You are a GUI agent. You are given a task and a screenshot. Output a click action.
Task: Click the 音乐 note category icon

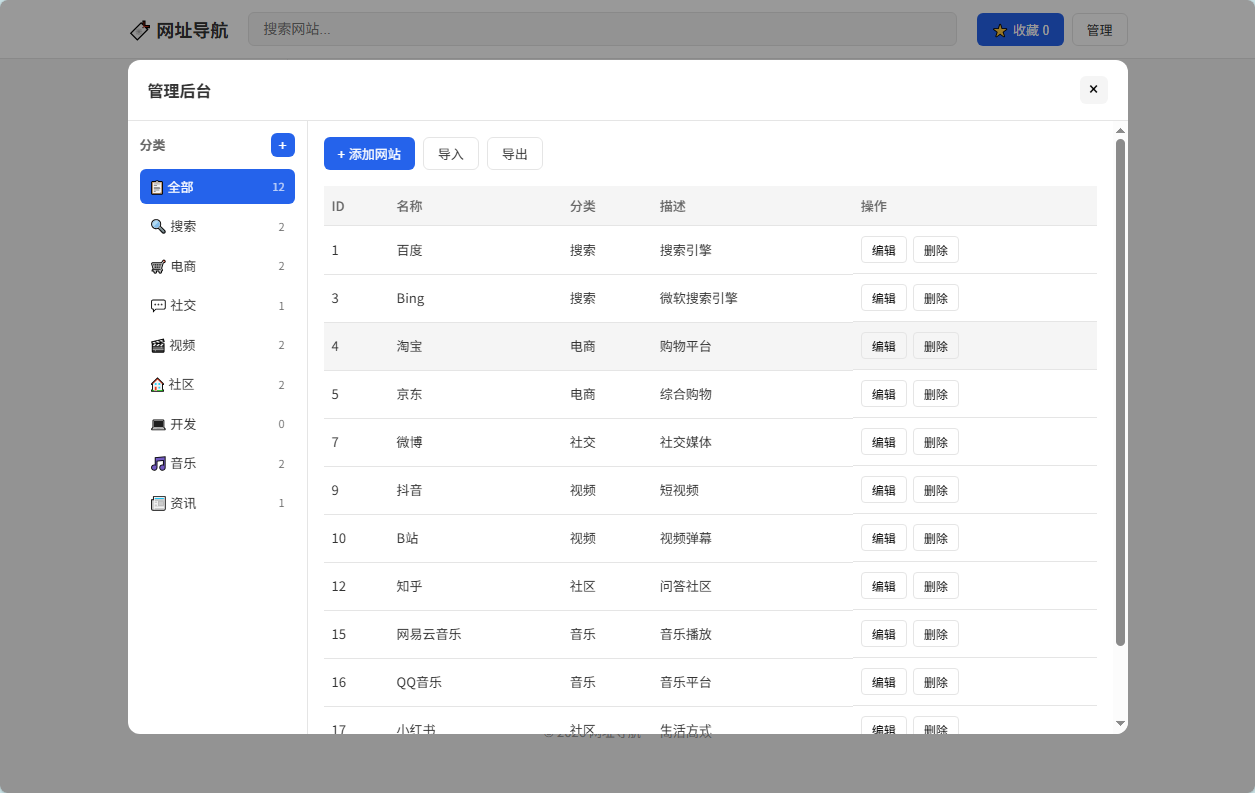click(158, 463)
